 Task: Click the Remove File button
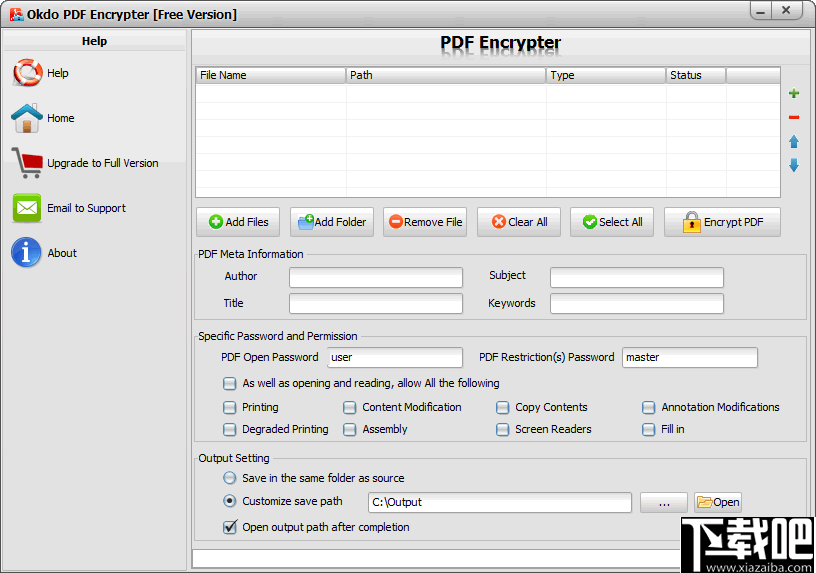point(425,222)
